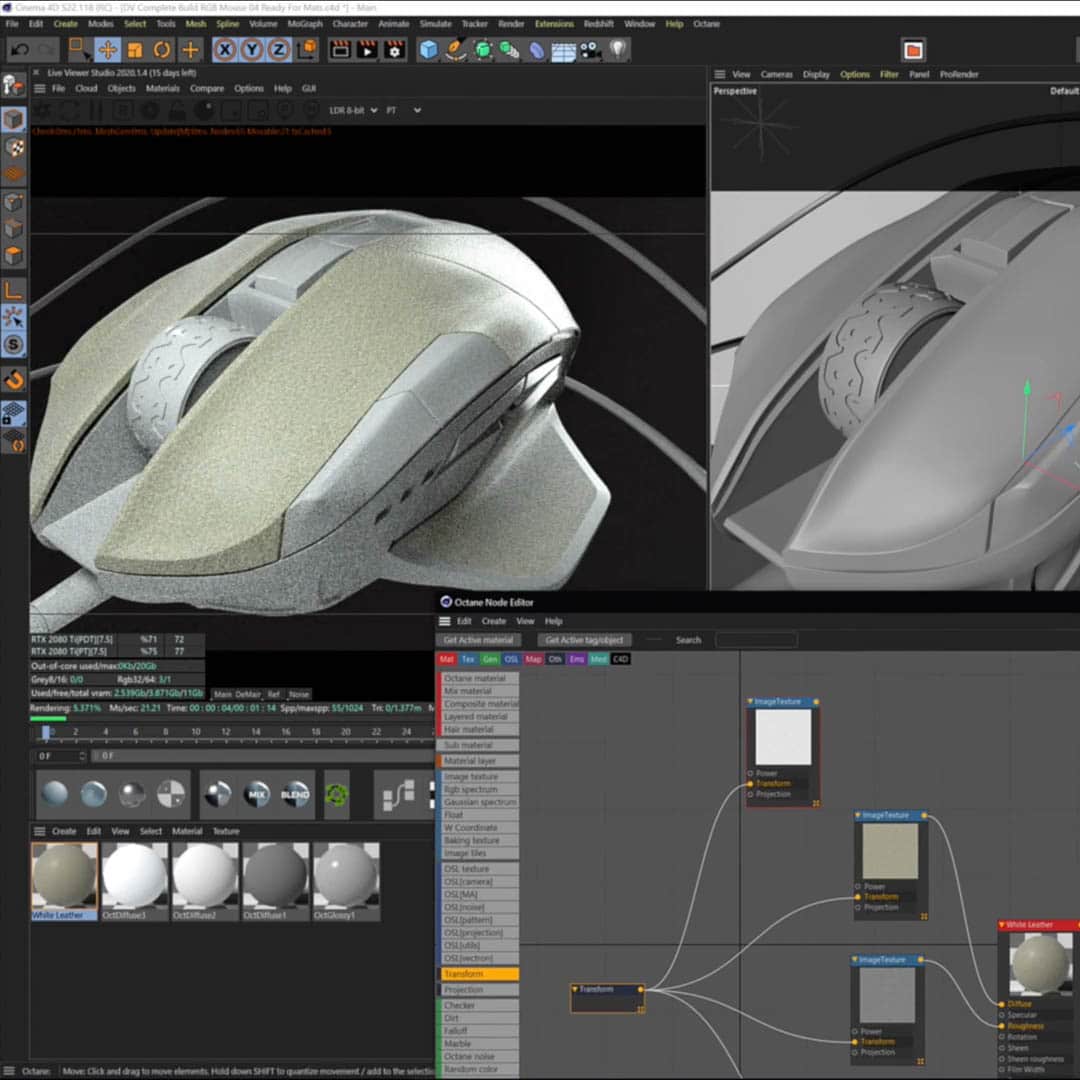
Task: Click the Octane Blend material sphere icon
Action: tap(295, 794)
